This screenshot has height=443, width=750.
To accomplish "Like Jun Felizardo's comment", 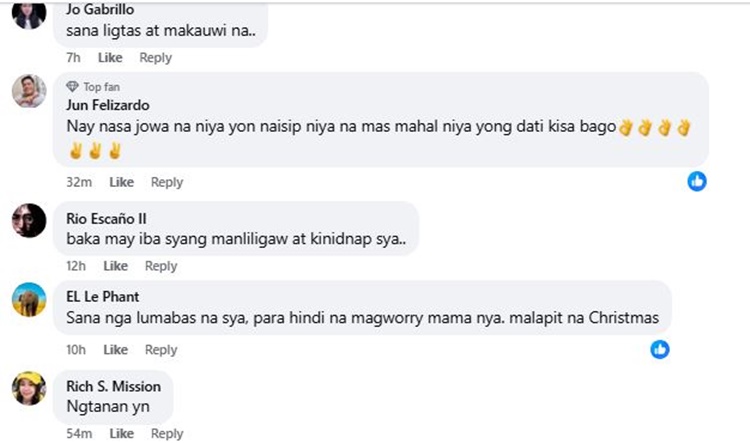I will tap(121, 182).
